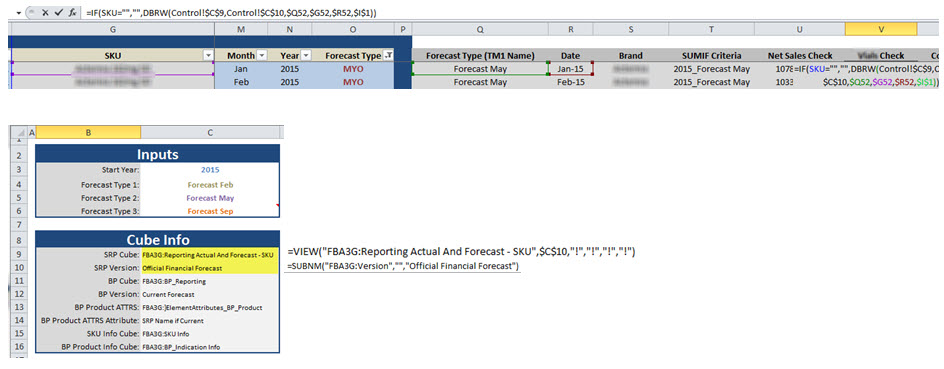Viewport: 944px width, 369px height.
Task: Select column C header in Control sheet
Action: [211, 131]
